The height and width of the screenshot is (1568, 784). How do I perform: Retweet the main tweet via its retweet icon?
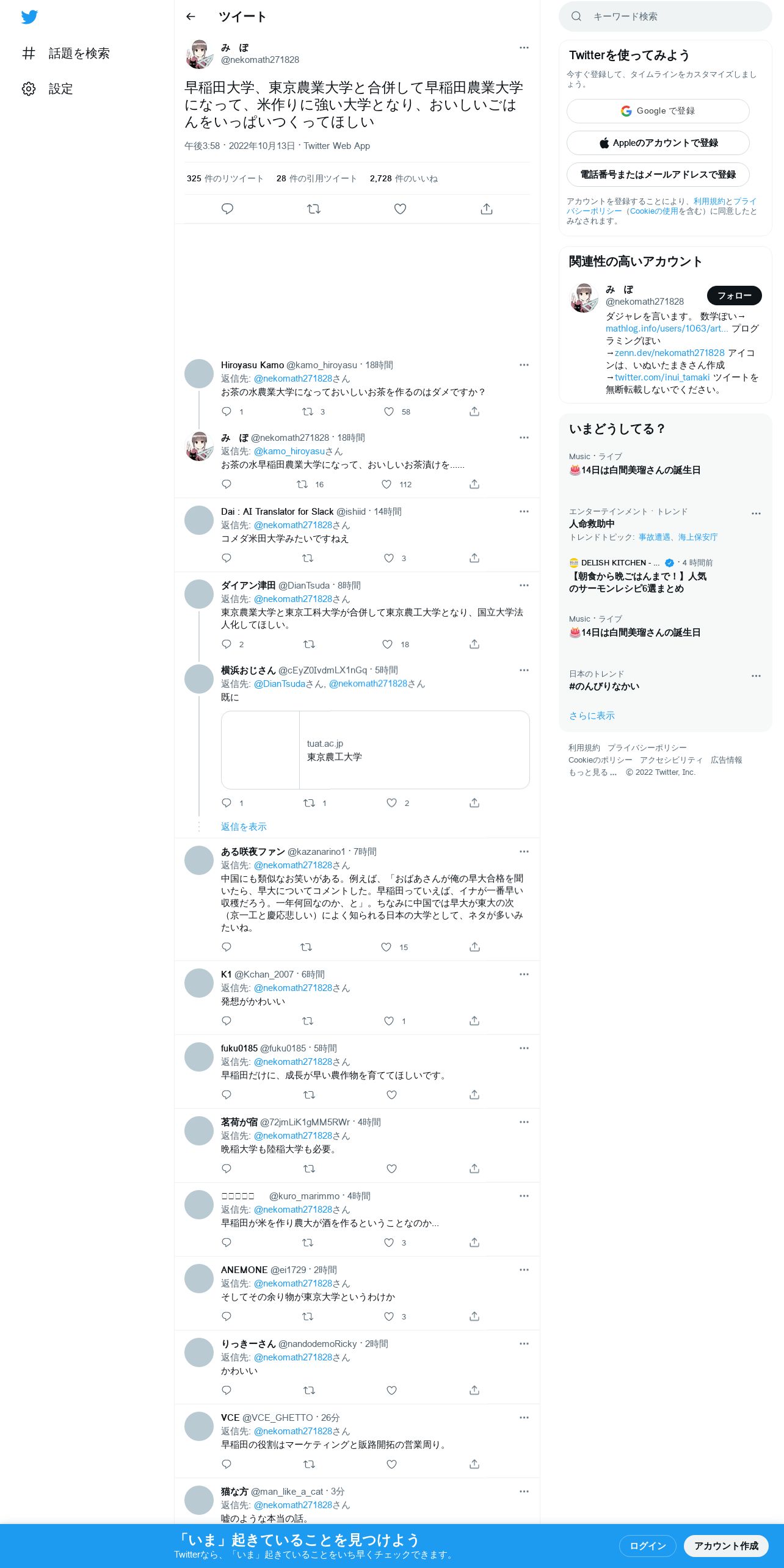tap(314, 209)
